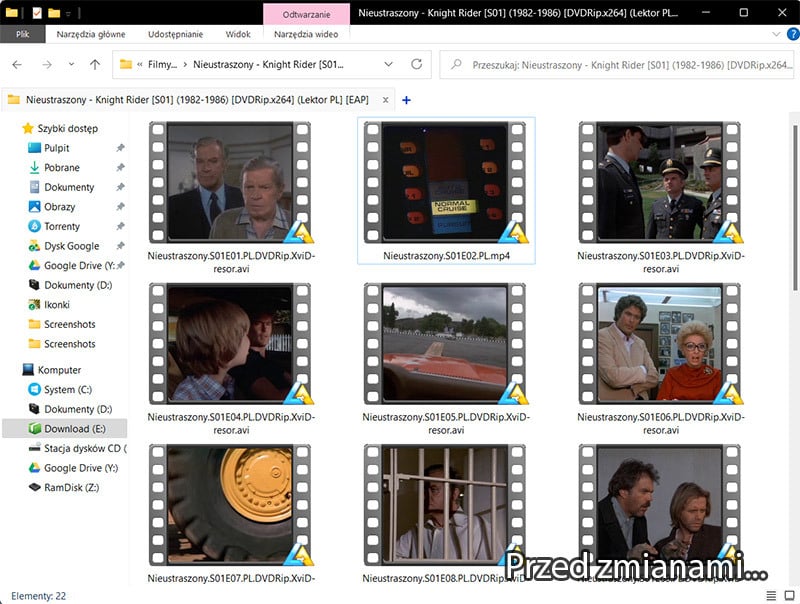
Task: Select the S01E06 video thumbnail
Action: tap(660, 344)
